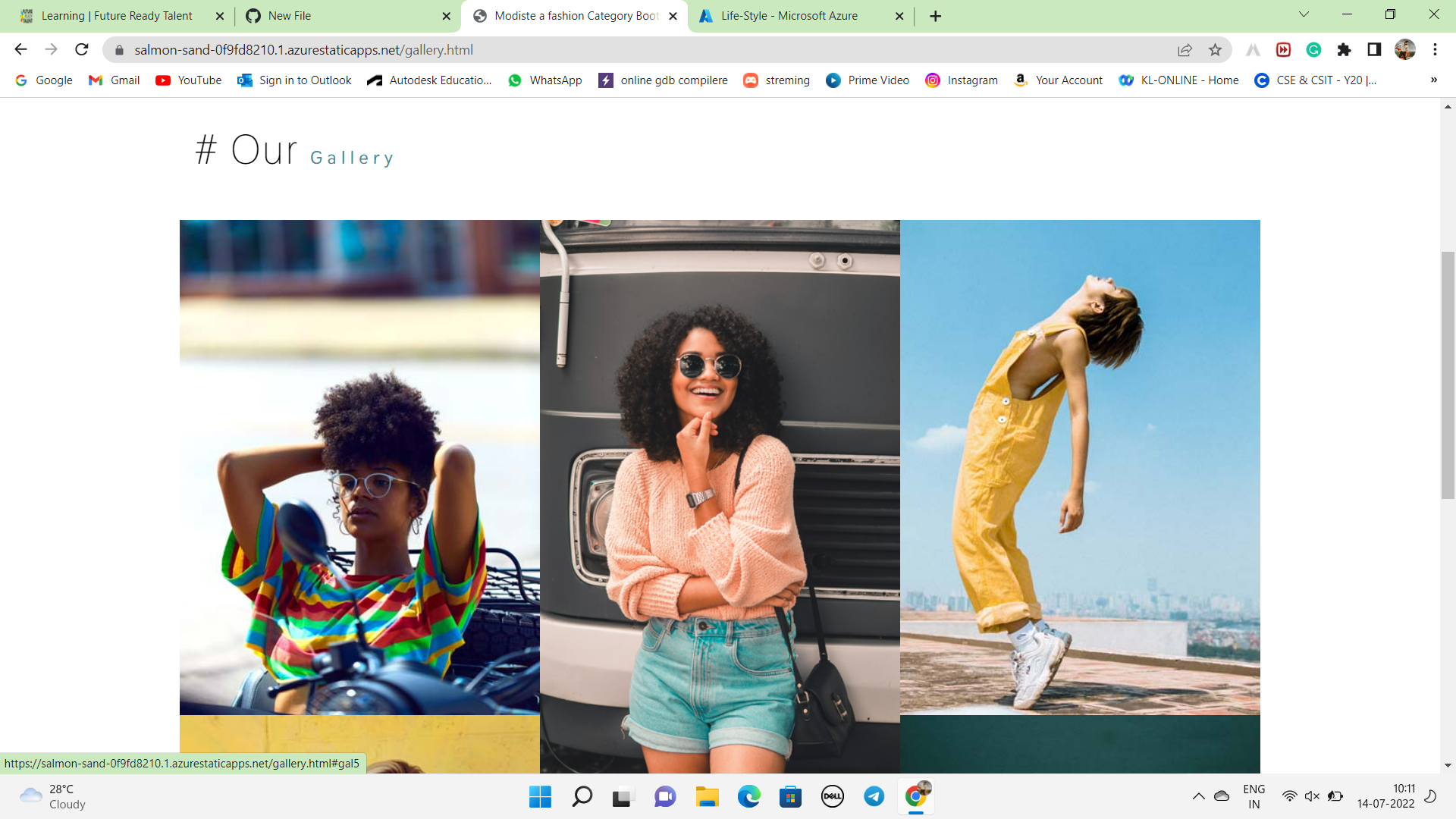The width and height of the screenshot is (1456, 819).
Task: Open the Chrome three-dot menu
Action: point(1435,50)
